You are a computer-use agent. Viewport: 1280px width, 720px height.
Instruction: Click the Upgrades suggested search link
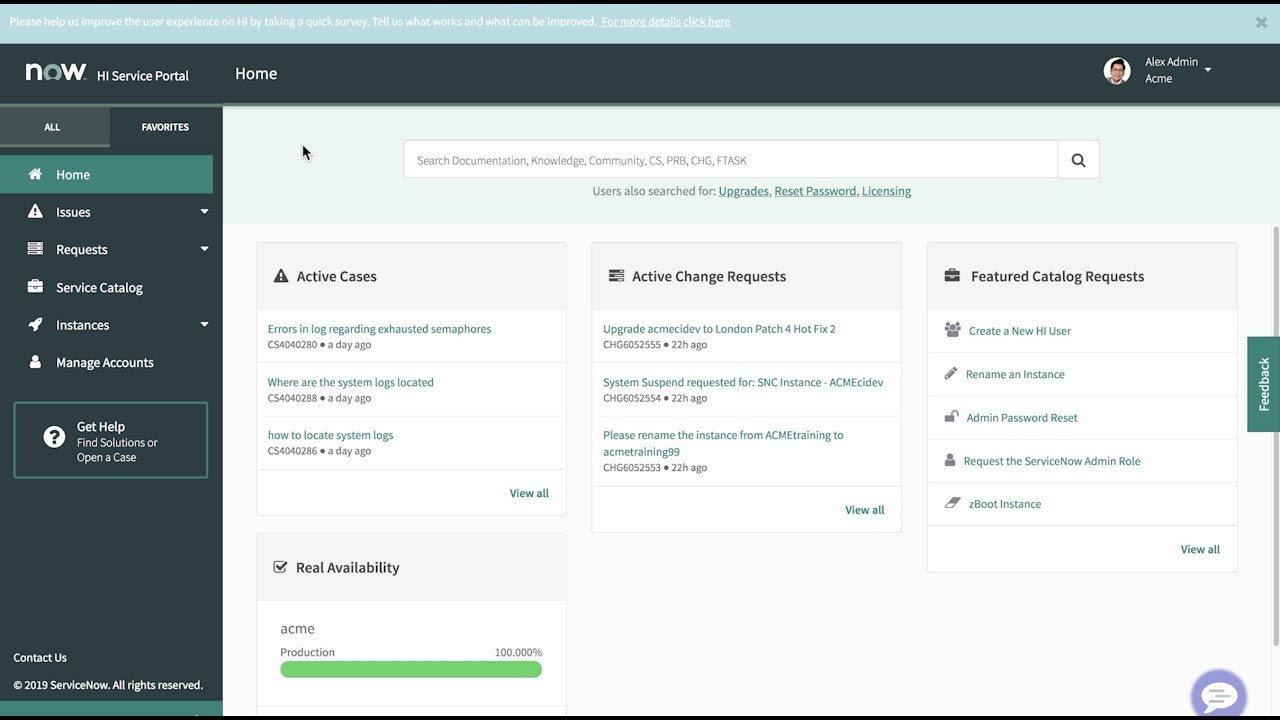(744, 191)
